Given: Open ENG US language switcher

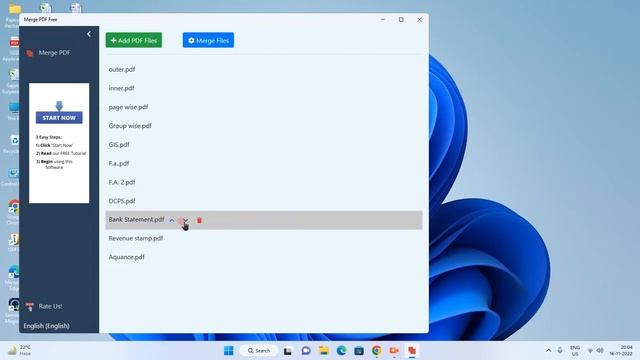Looking at the screenshot, I should [575, 351].
